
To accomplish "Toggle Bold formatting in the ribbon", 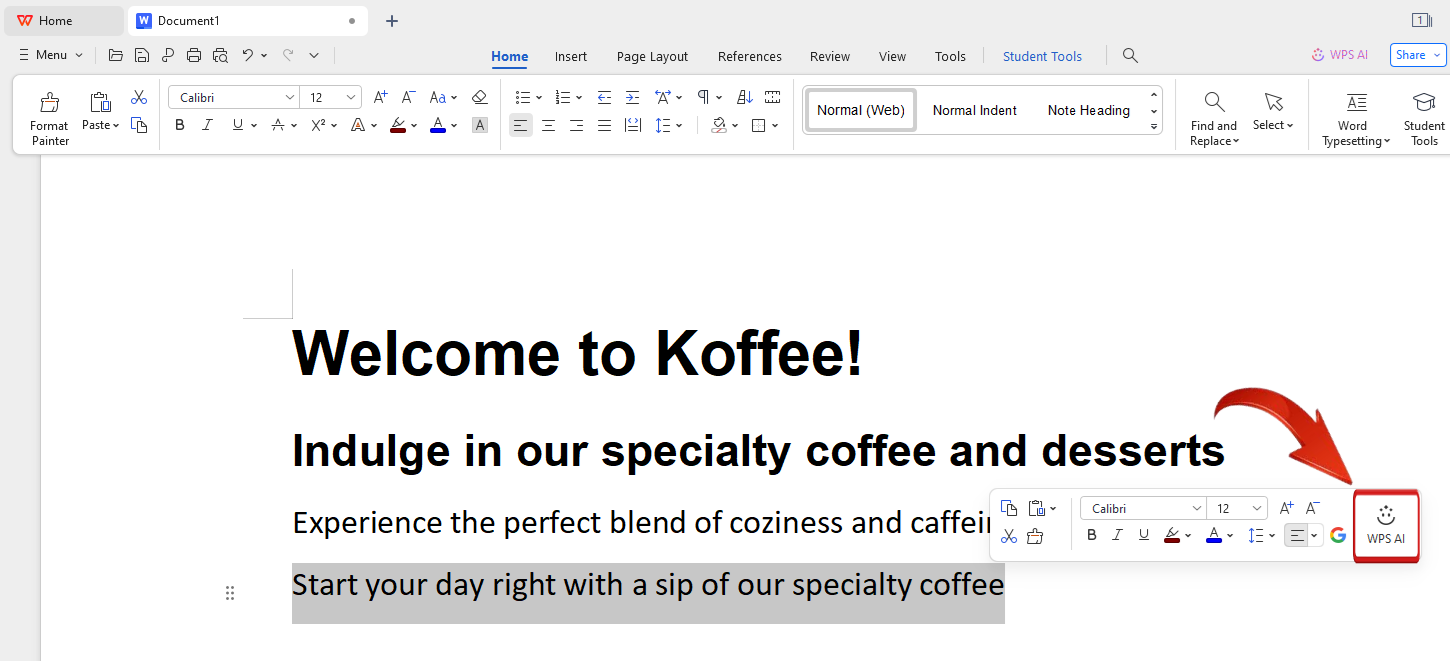I will tap(180, 125).
